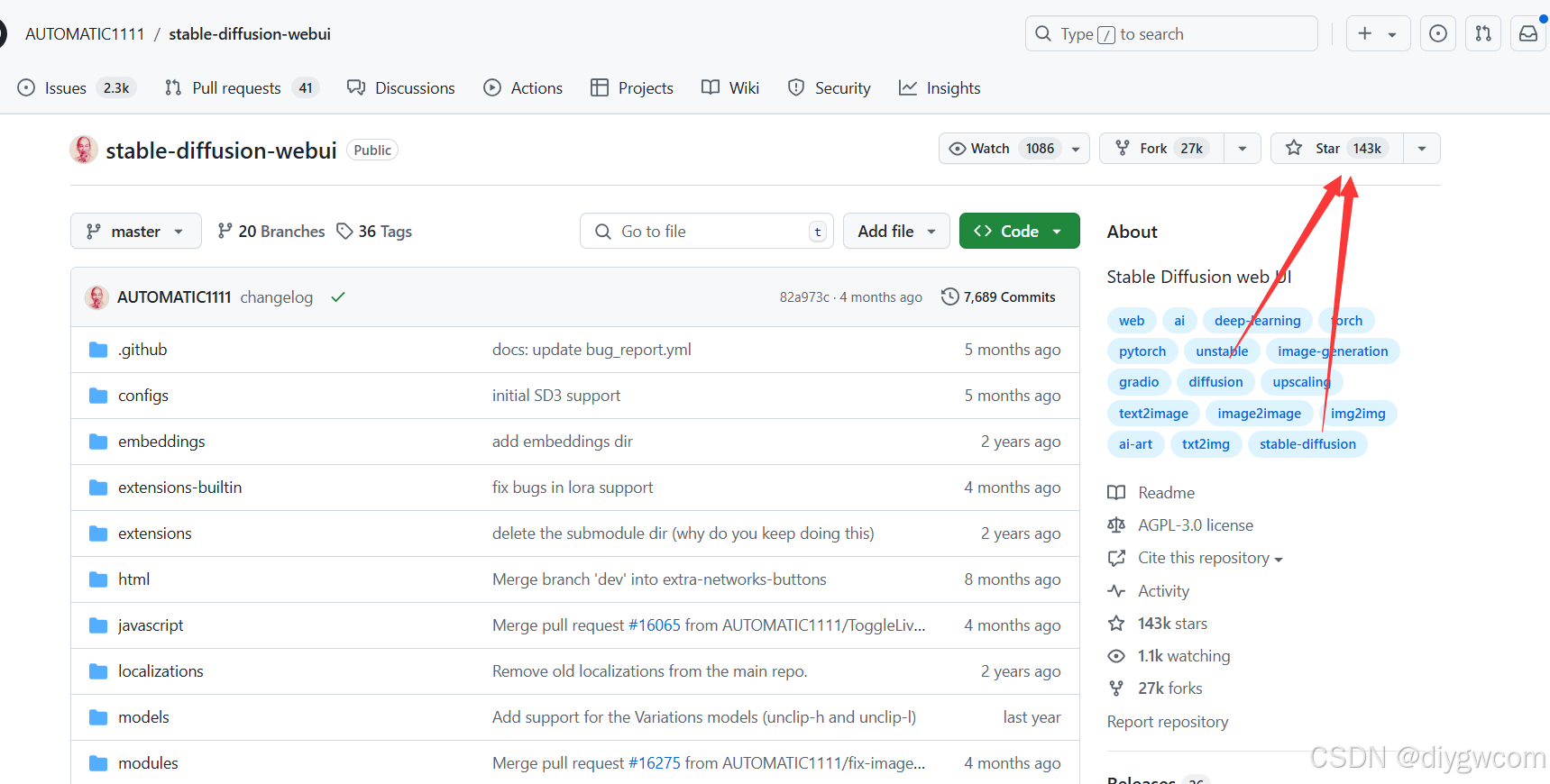Viewport: 1550px width, 784px height.
Task: Click the extensions-builtin folder icon
Action: tap(98, 488)
